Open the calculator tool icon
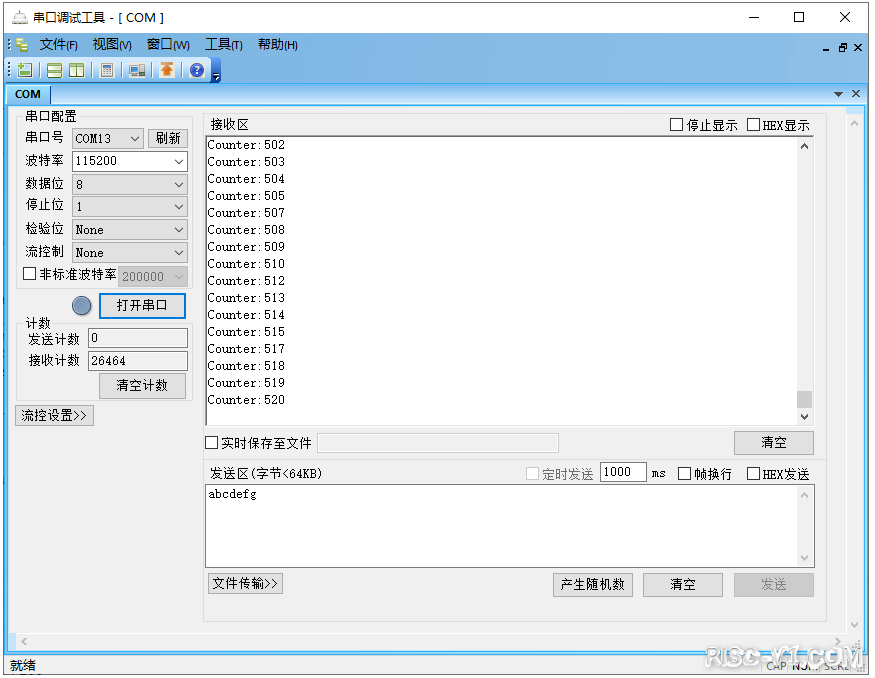The width and height of the screenshot is (875, 678). (107, 70)
